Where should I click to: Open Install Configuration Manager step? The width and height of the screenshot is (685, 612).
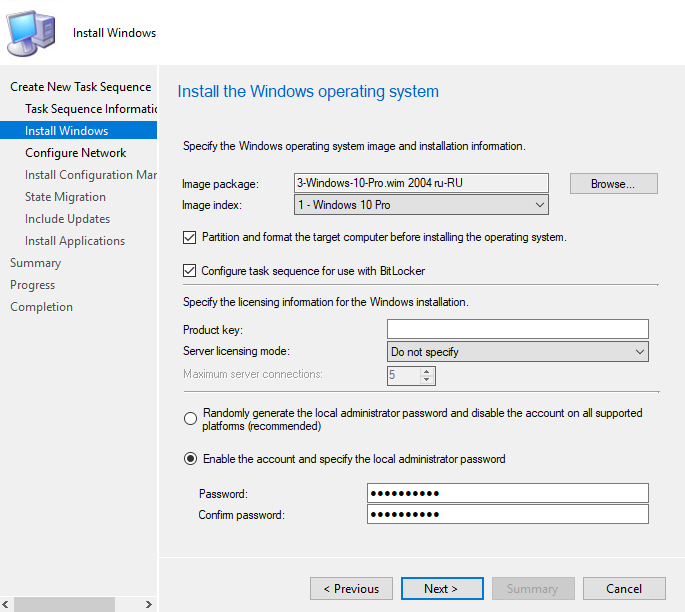(x=91, y=175)
